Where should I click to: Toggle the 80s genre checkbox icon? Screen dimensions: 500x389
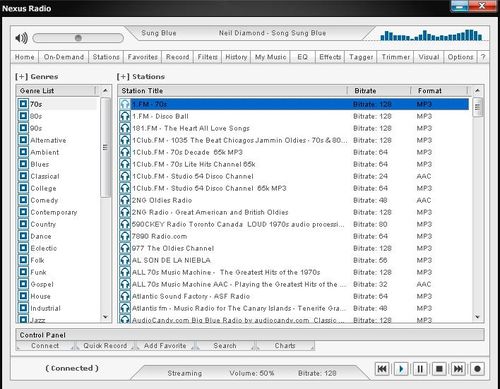pos(23,116)
